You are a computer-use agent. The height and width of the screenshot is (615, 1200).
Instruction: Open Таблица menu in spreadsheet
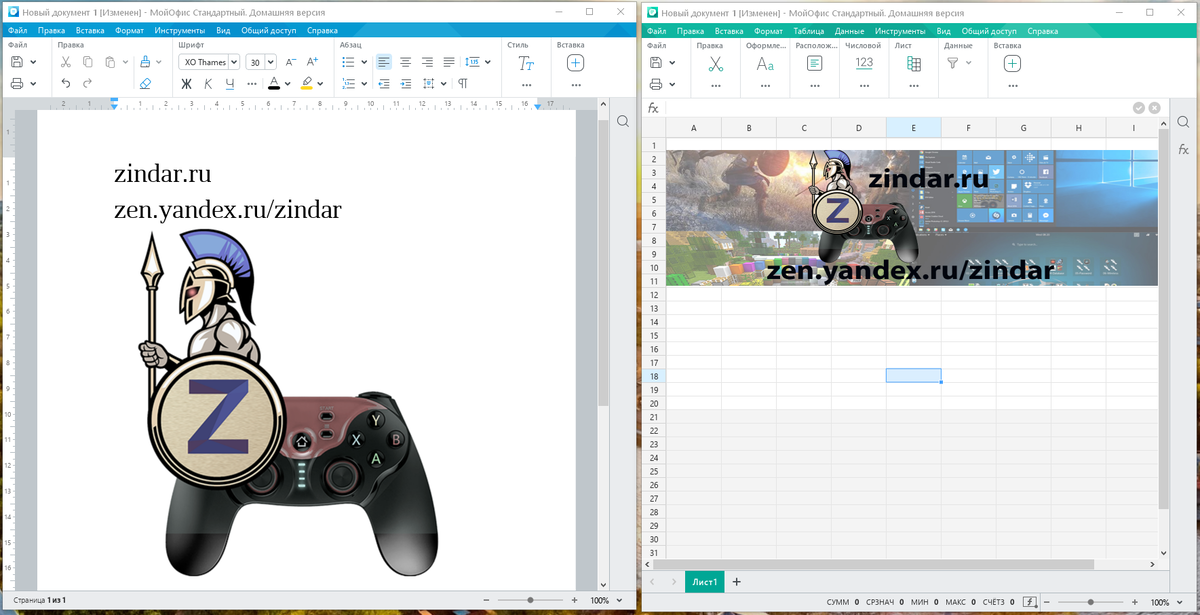(x=809, y=31)
